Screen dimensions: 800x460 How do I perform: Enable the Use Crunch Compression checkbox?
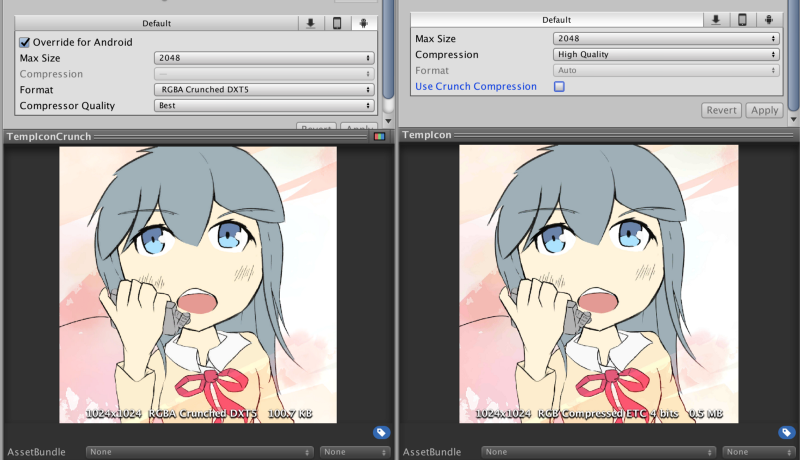click(559, 87)
